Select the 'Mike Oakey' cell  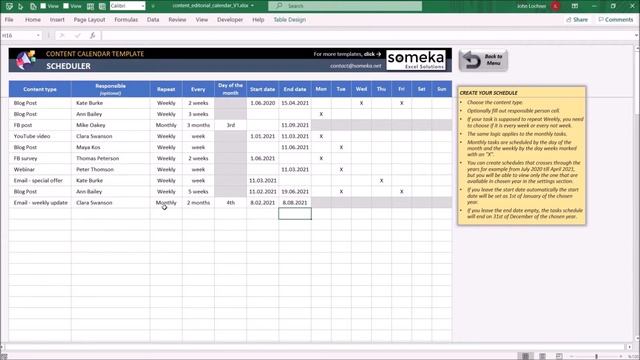tap(110, 125)
